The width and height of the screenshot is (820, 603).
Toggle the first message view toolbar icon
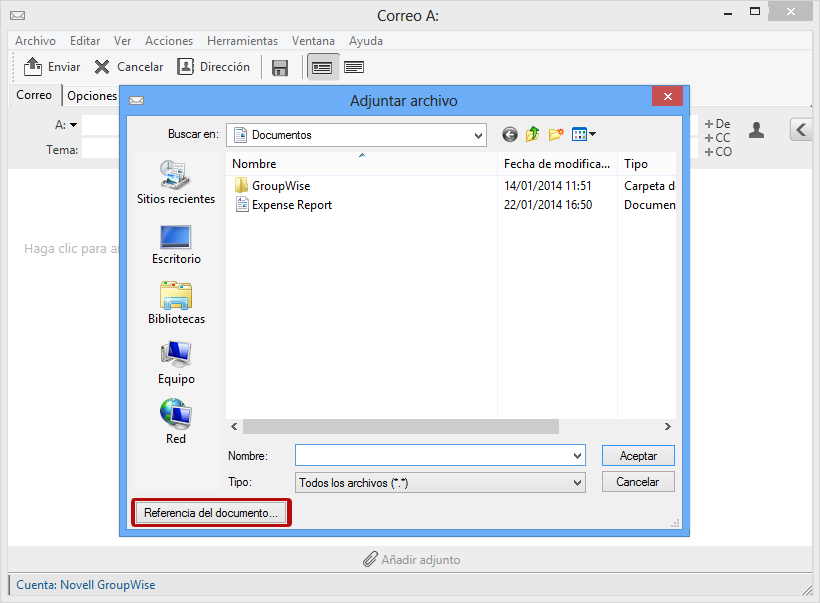(322, 67)
